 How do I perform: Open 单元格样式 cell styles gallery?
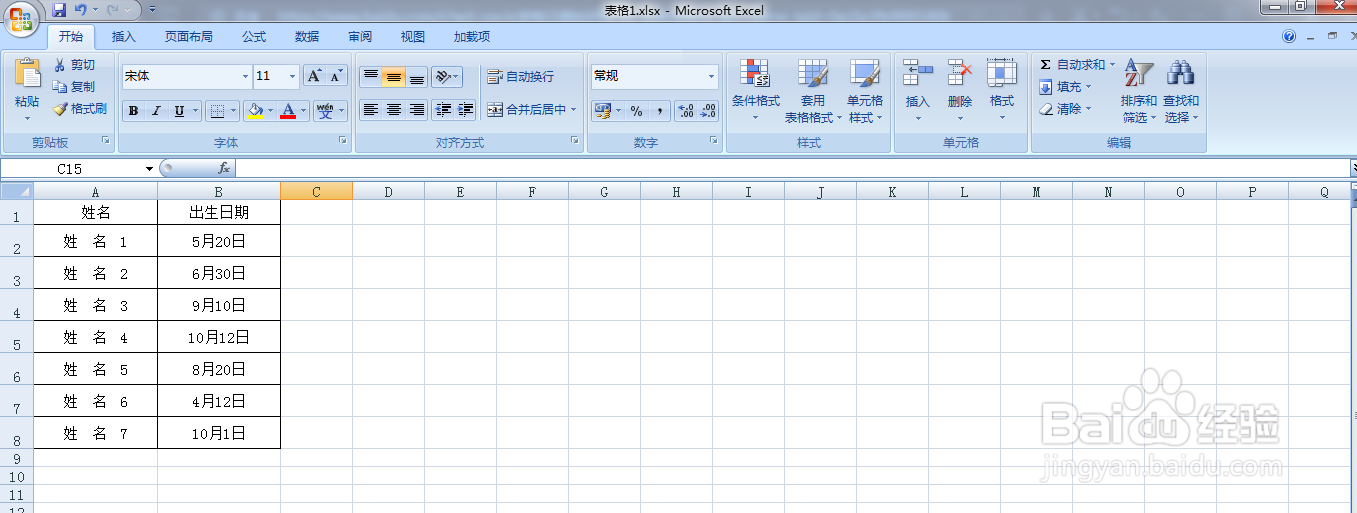click(865, 90)
